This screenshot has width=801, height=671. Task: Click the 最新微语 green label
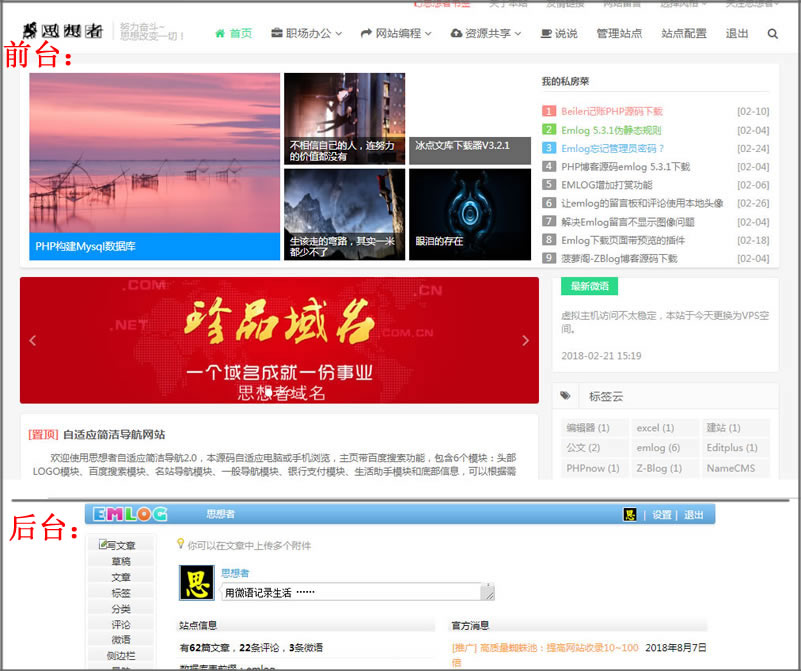click(590, 286)
